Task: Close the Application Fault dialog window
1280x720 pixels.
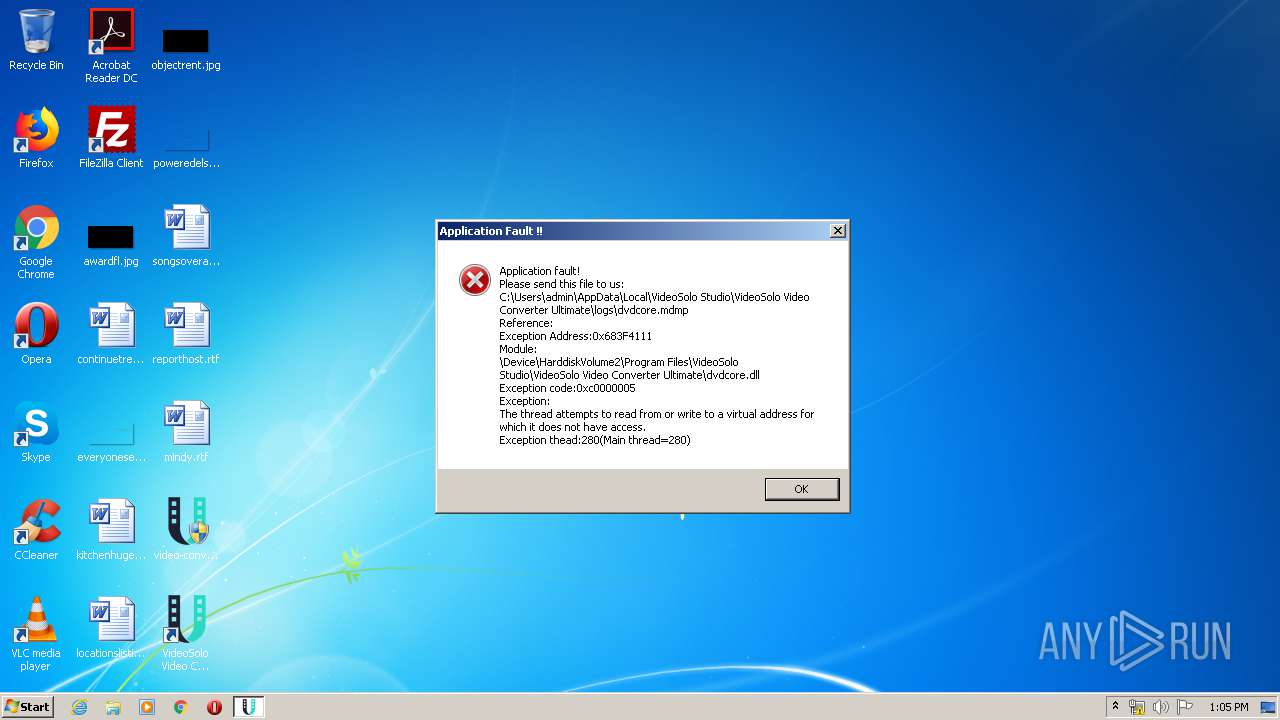Action: (838, 231)
